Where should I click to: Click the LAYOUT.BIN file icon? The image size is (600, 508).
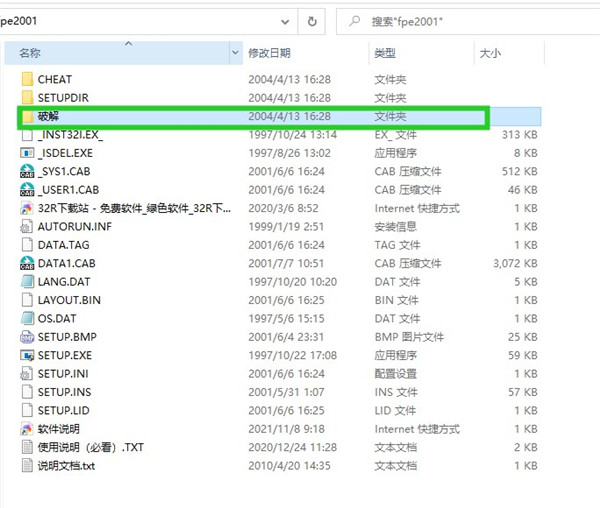pyautogui.click(x=27, y=300)
